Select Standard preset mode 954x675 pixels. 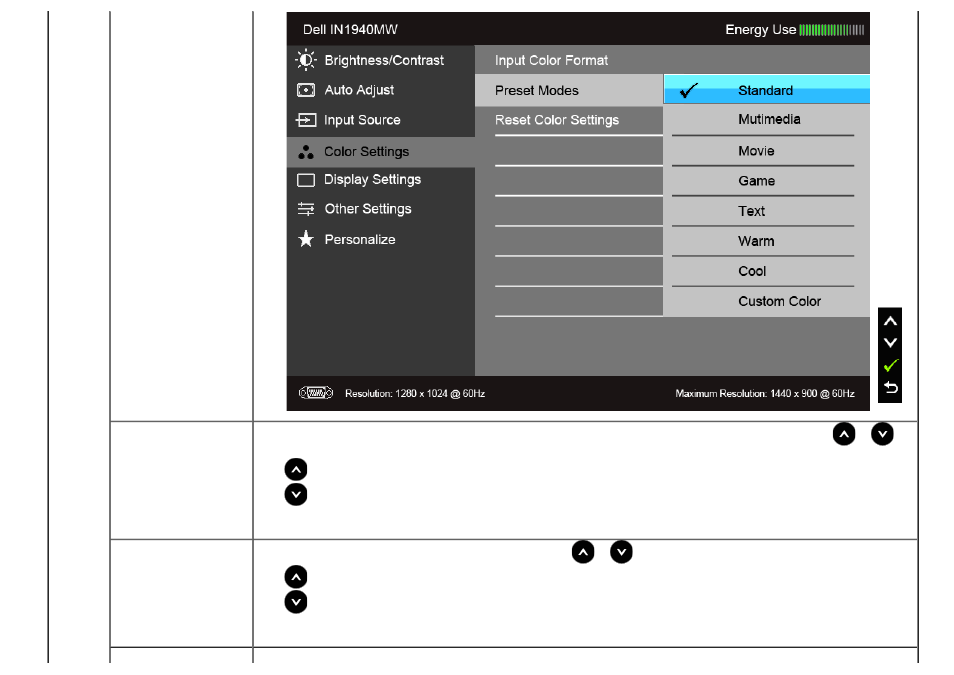pos(767,90)
